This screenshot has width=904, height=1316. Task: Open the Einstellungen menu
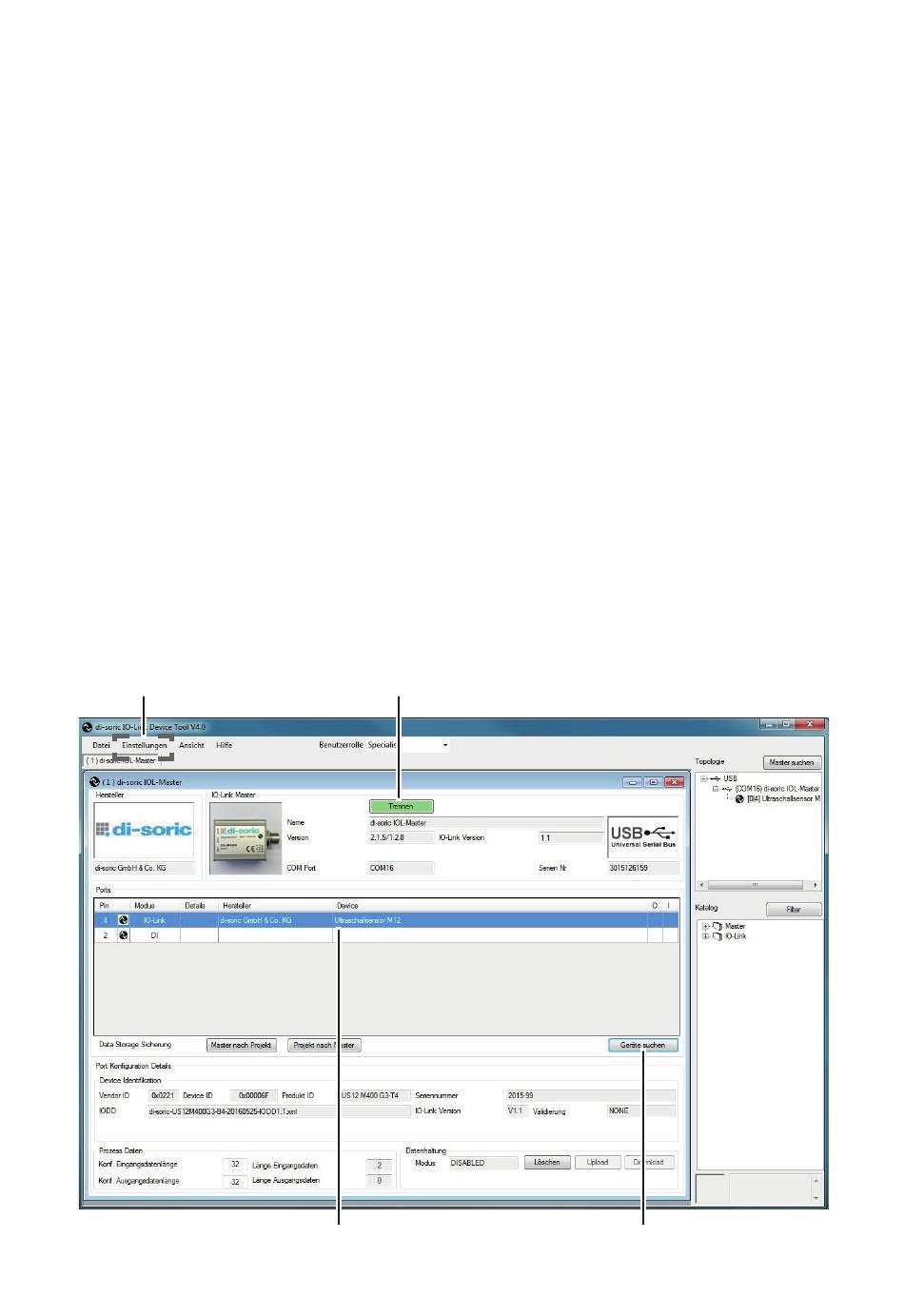click(x=144, y=745)
